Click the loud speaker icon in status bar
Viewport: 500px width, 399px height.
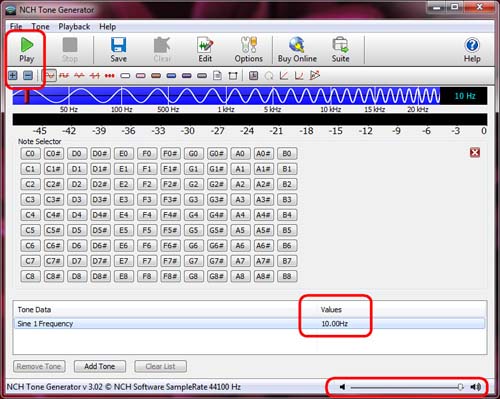(x=476, y=387)
